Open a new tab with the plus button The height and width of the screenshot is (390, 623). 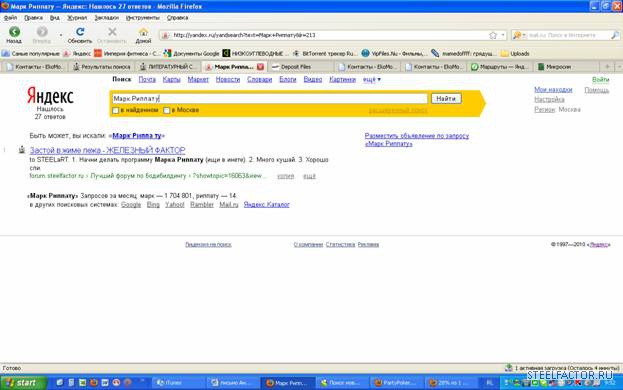(607, 67)
